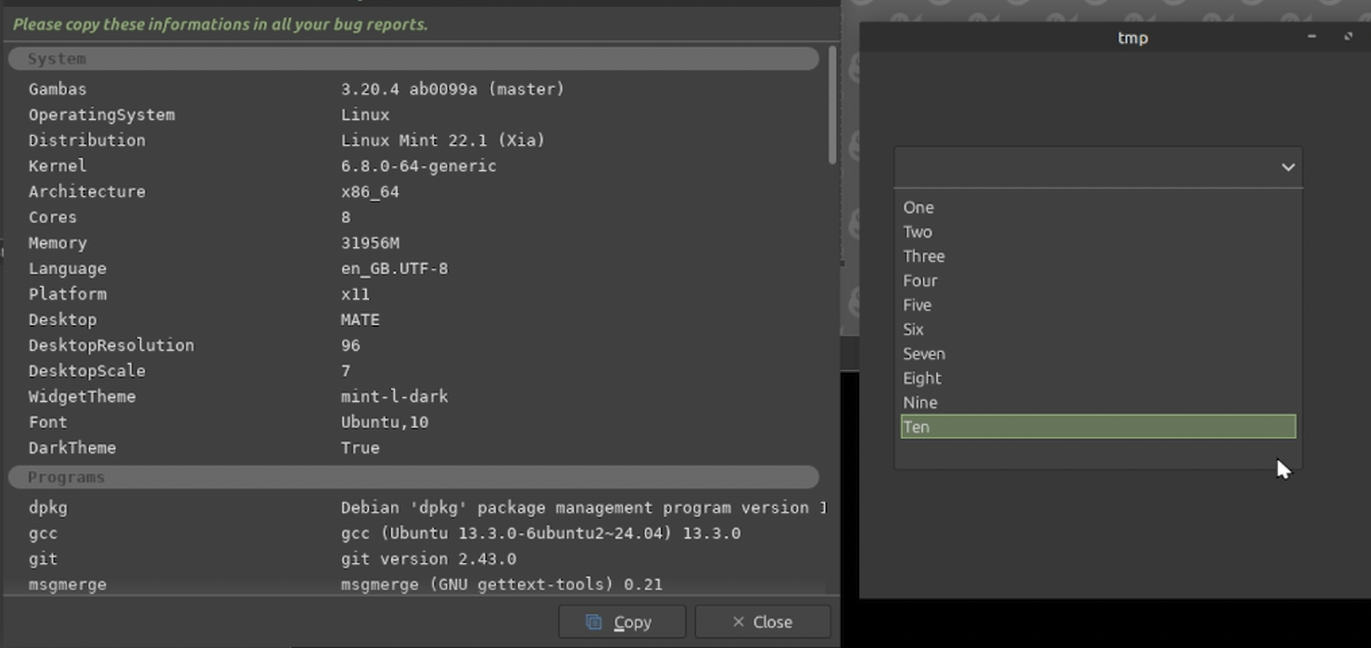Click the Copy button
Image resolution: width=1371 pixels, height=648 pixels.
tap(621, 622)
